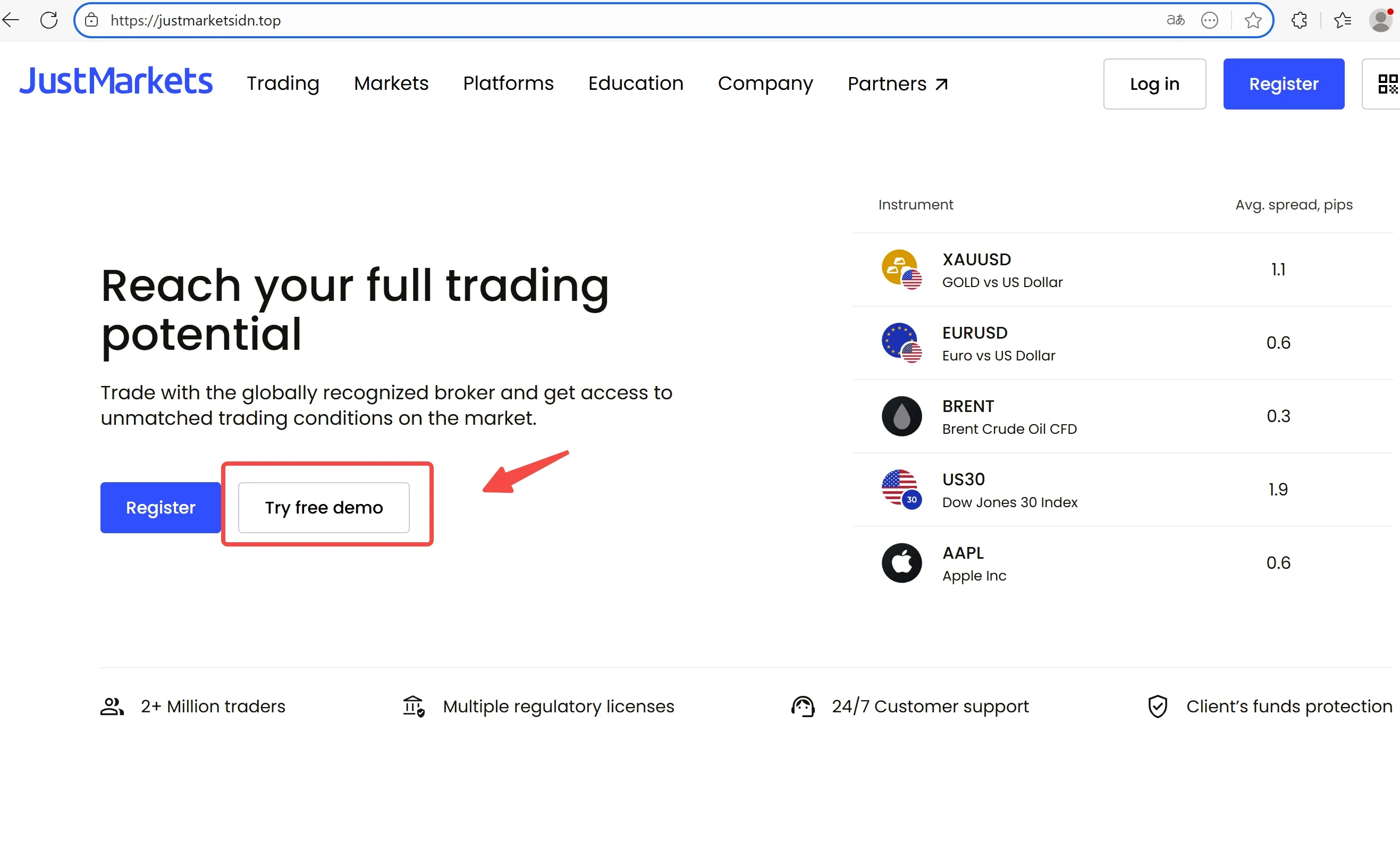Click 'Apple Inc' description

click(x=974, y=576)
